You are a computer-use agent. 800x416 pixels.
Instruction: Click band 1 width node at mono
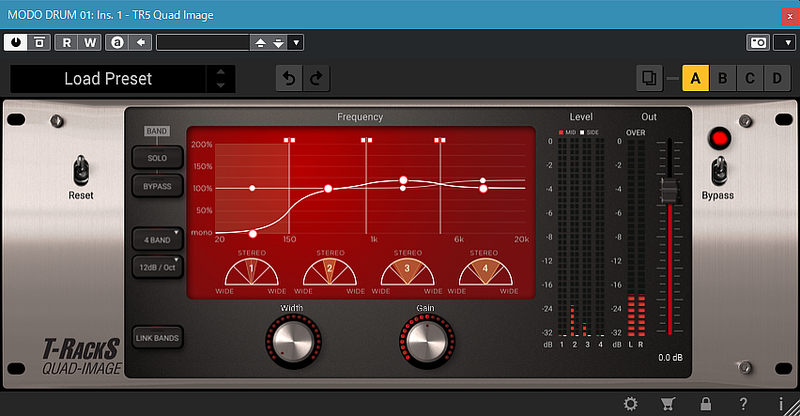pyautogui.click(x=253, y=234)
